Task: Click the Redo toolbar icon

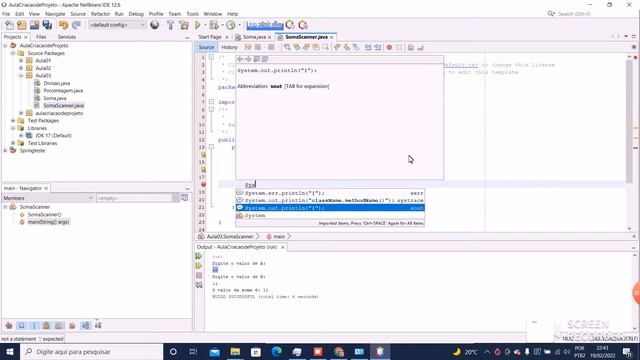Action: 76,25
